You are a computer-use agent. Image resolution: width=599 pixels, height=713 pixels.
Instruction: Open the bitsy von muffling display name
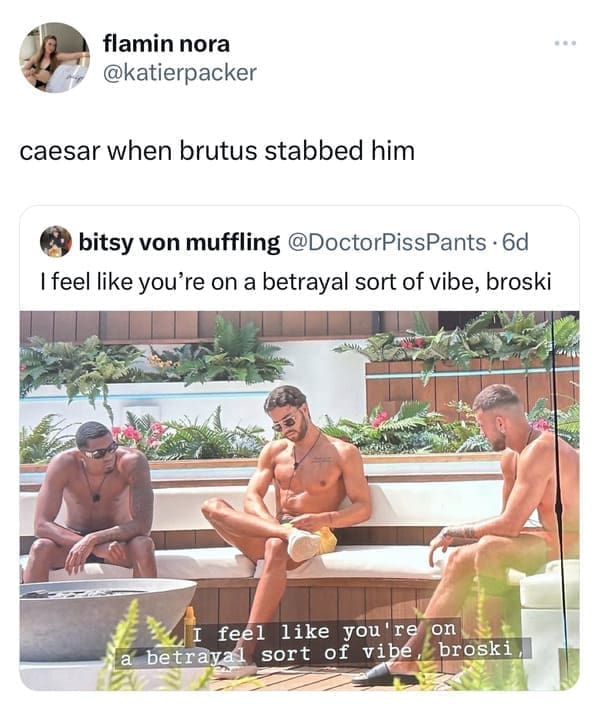[x=179, y=242]
